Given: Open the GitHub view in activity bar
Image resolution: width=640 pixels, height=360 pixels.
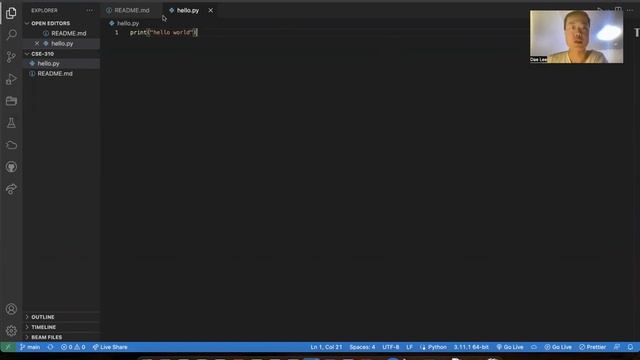Looking at the screenshot, I should (x=11, y=167).
